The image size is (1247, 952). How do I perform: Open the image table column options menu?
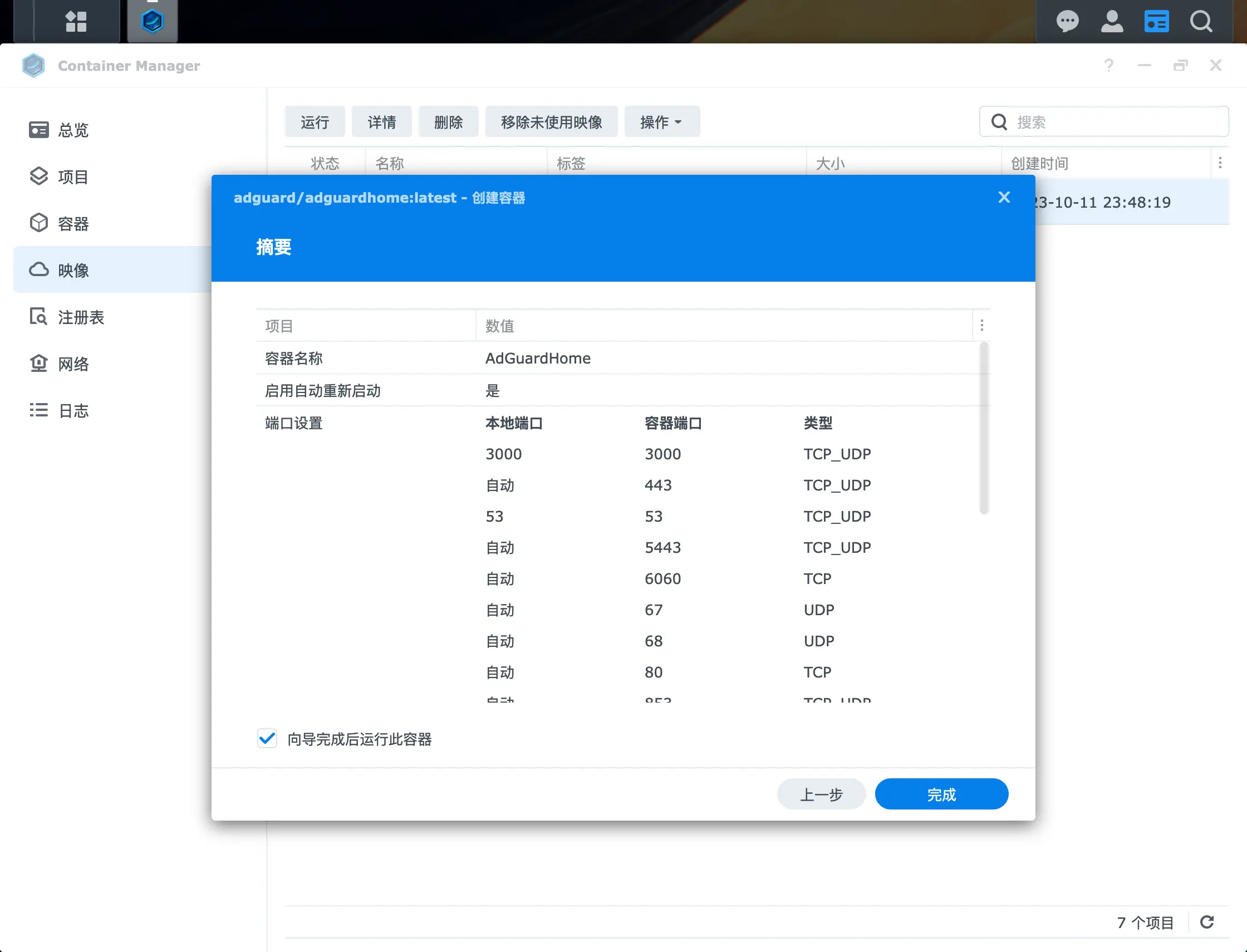pos(1220,164)
